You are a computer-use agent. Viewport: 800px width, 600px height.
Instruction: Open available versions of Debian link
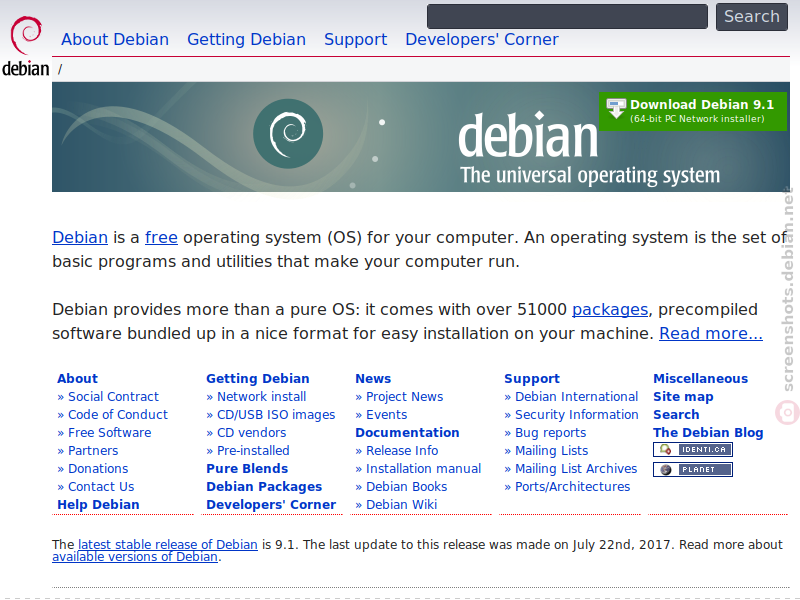pyautogui.click(x=135, y=557)
